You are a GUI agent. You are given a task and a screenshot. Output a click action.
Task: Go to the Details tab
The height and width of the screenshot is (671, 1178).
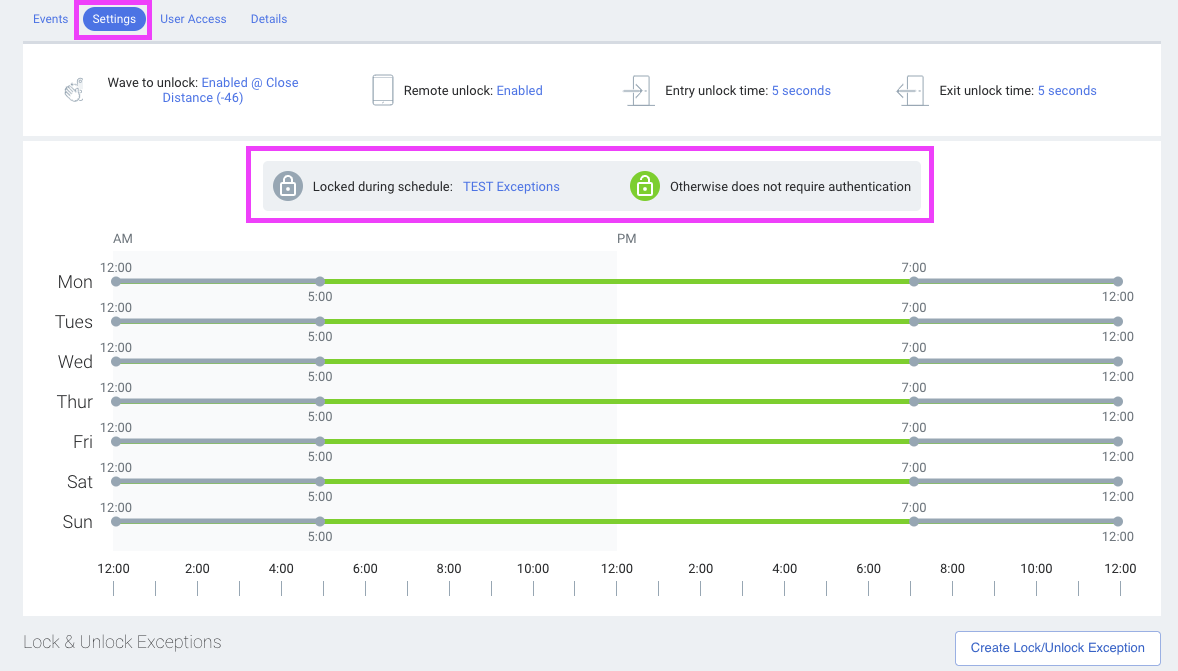point(269,19)
